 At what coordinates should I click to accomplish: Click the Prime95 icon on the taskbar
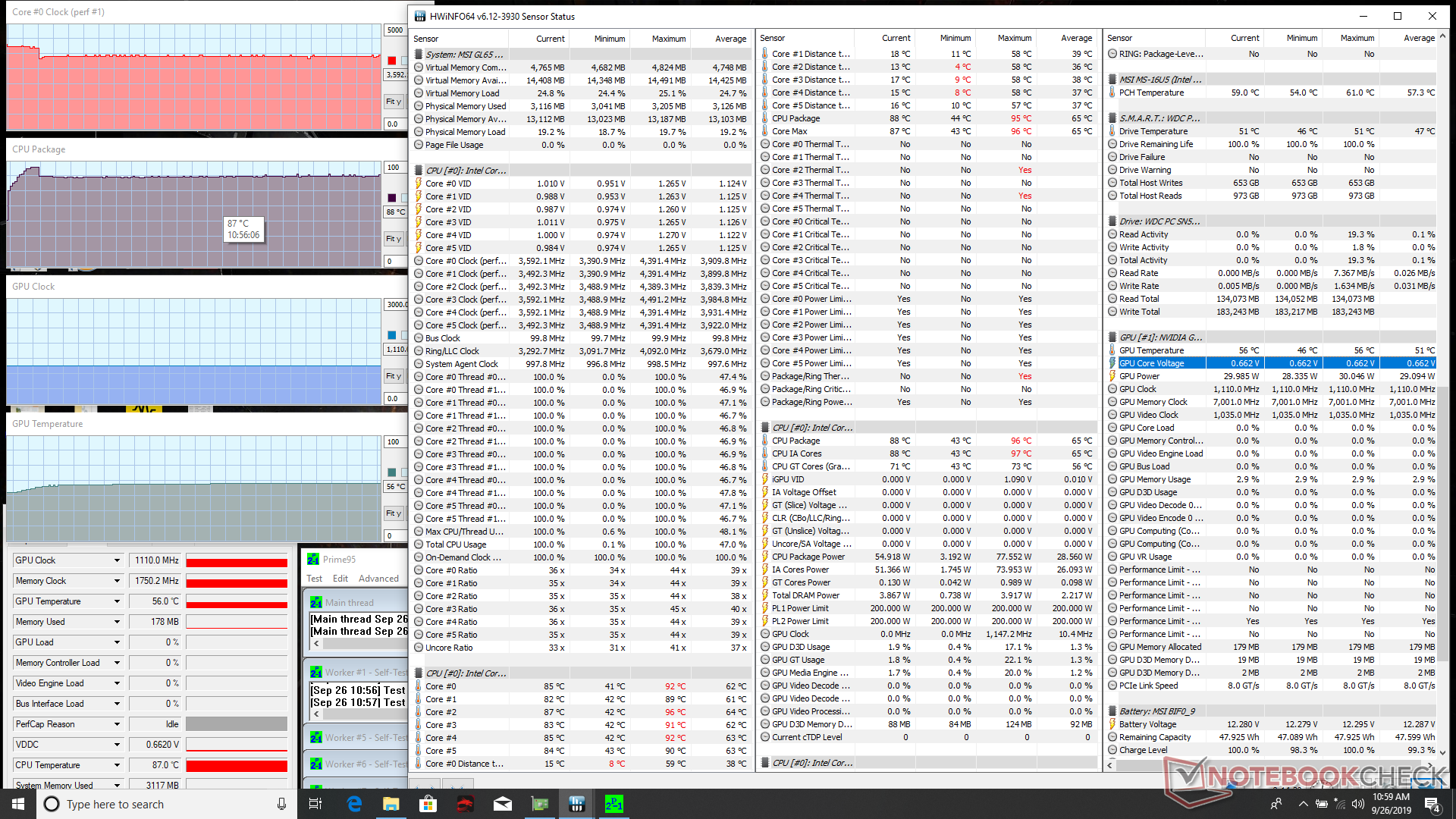613,804
